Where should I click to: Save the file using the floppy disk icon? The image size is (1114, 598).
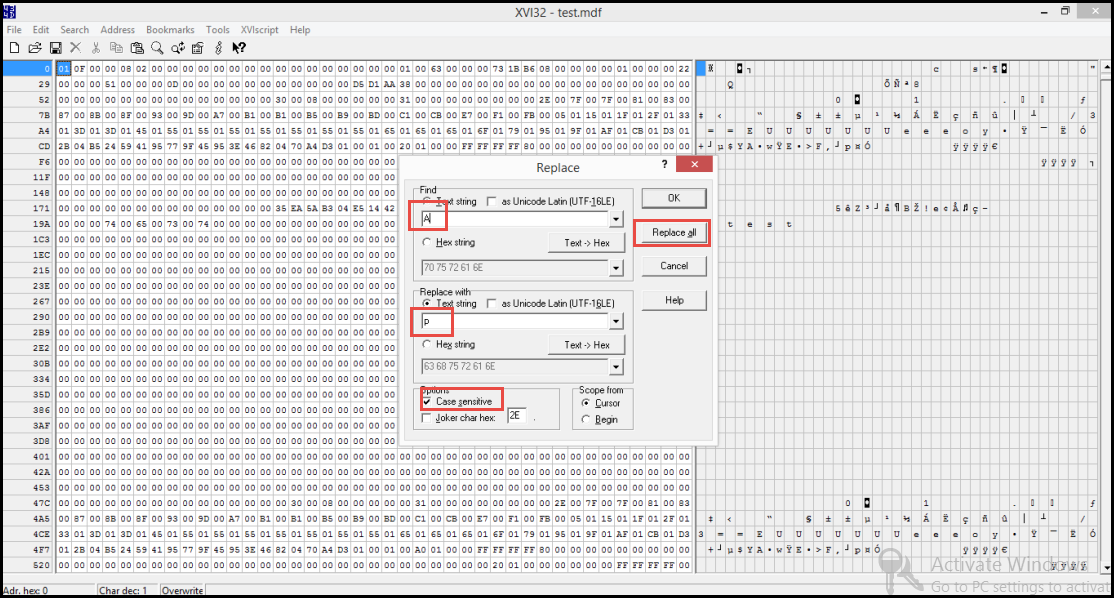click(x=55, y=47)
